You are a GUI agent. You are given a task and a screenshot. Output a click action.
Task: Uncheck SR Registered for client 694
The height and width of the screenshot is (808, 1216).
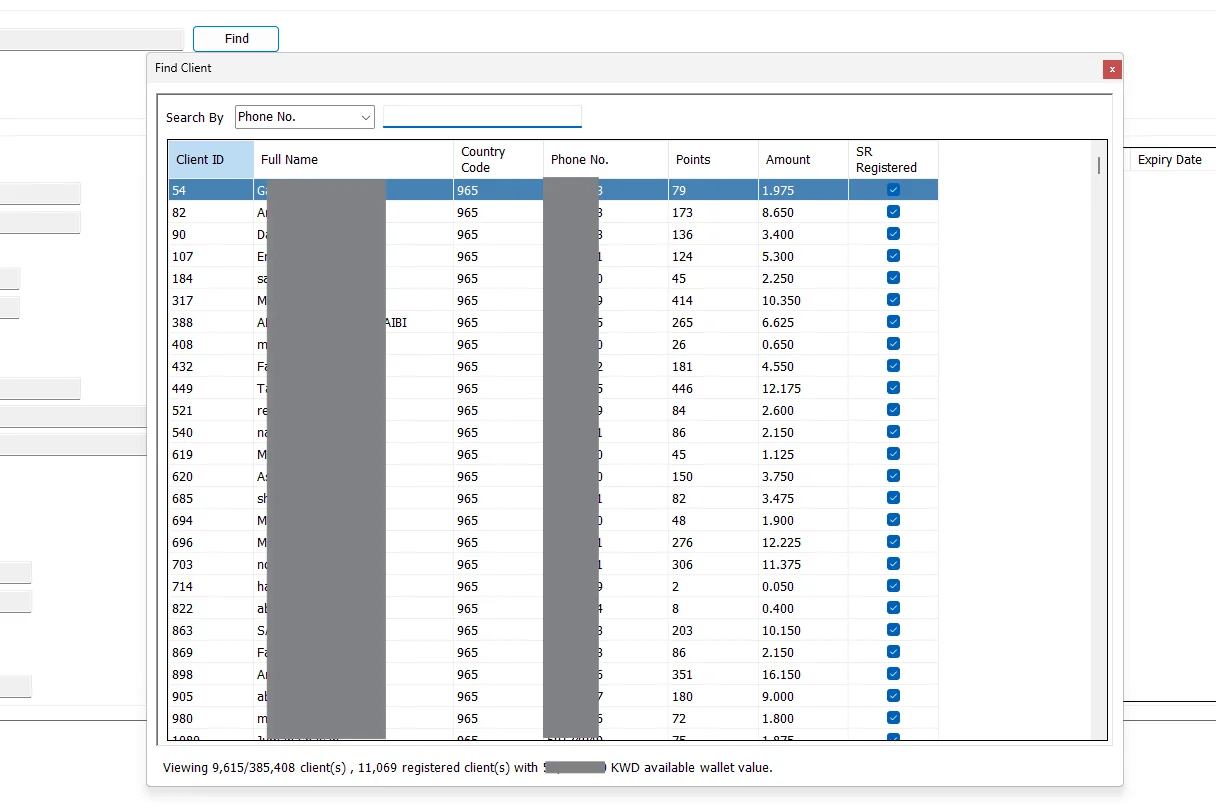point(893,520)
